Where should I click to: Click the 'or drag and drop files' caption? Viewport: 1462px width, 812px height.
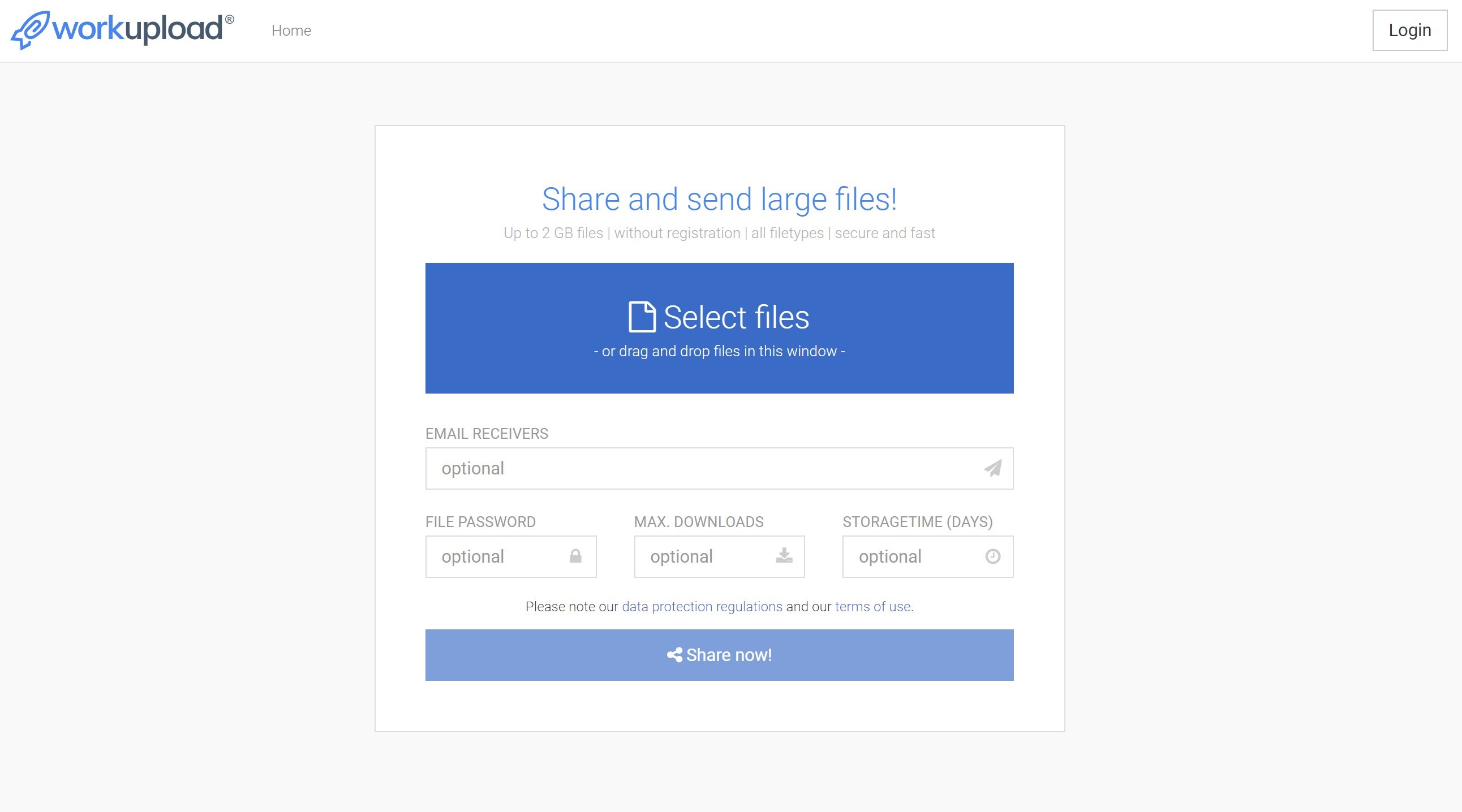pos(719,352)
